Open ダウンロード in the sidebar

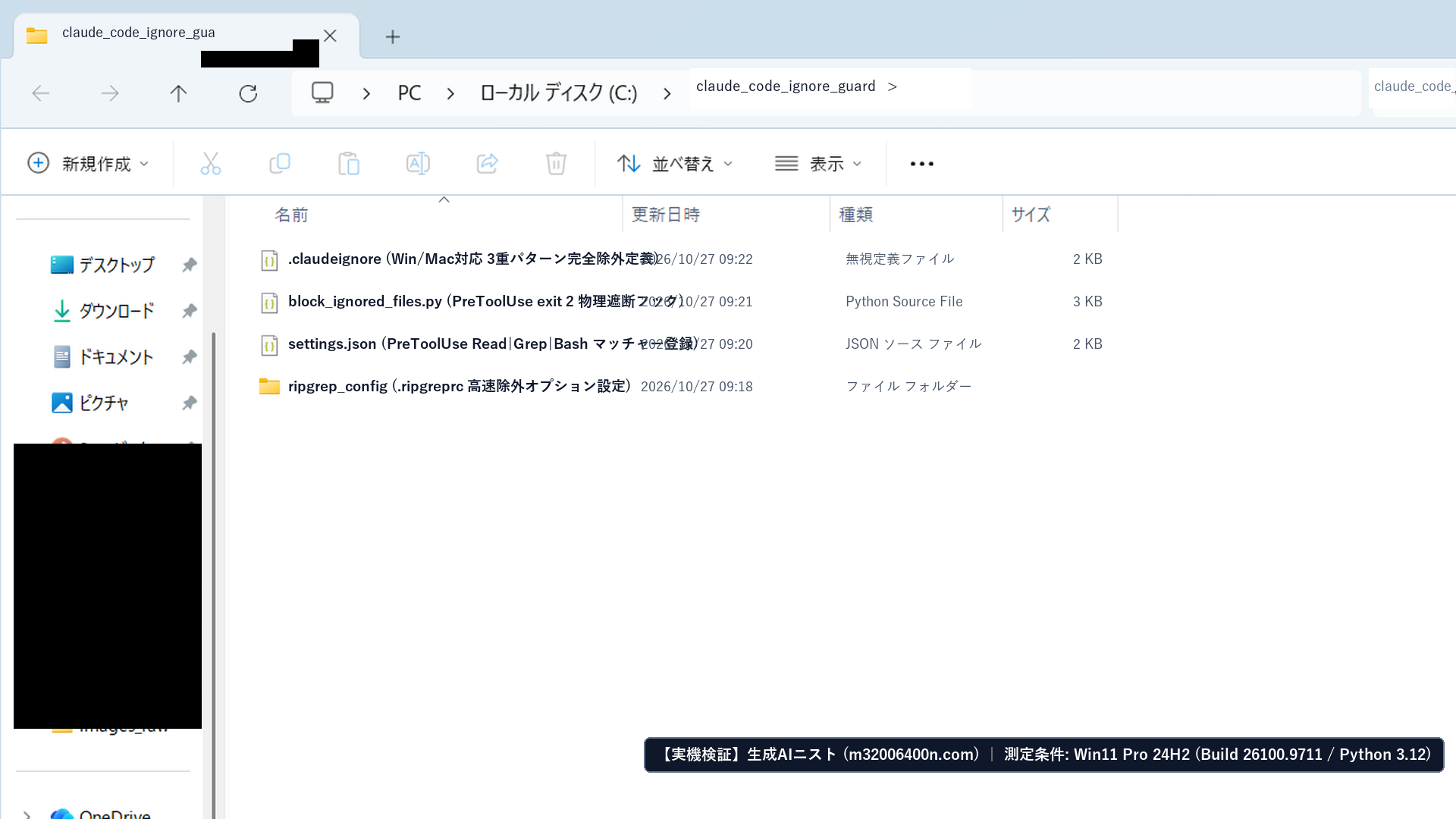[x=117, y=311]
